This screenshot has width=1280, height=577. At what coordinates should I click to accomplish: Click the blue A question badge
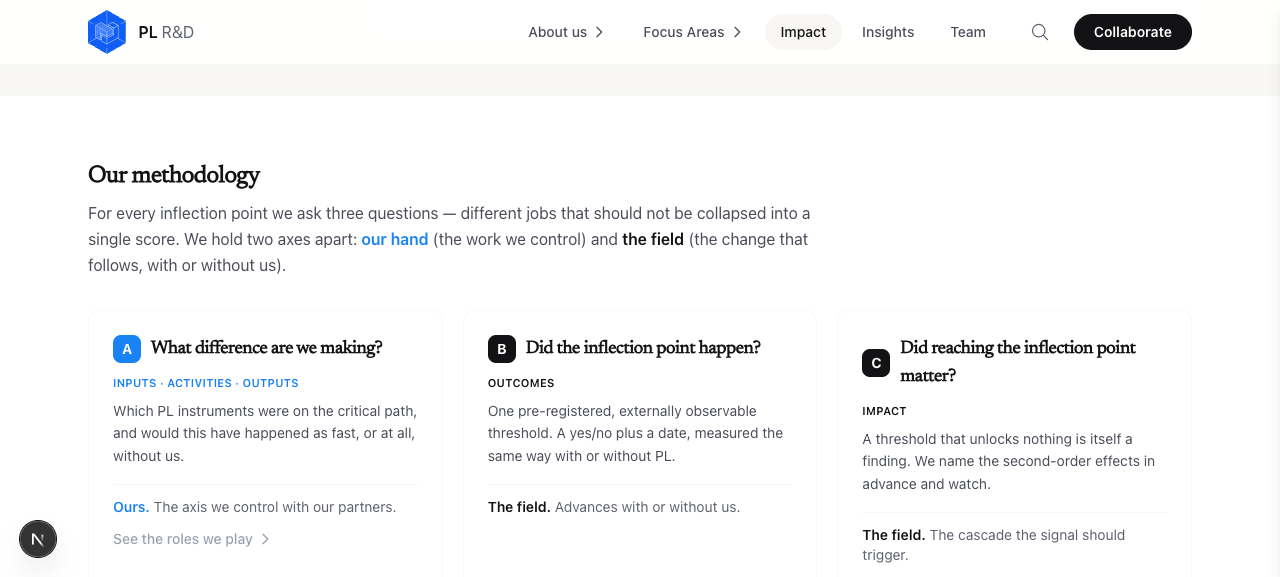click(x=127, y=348)
